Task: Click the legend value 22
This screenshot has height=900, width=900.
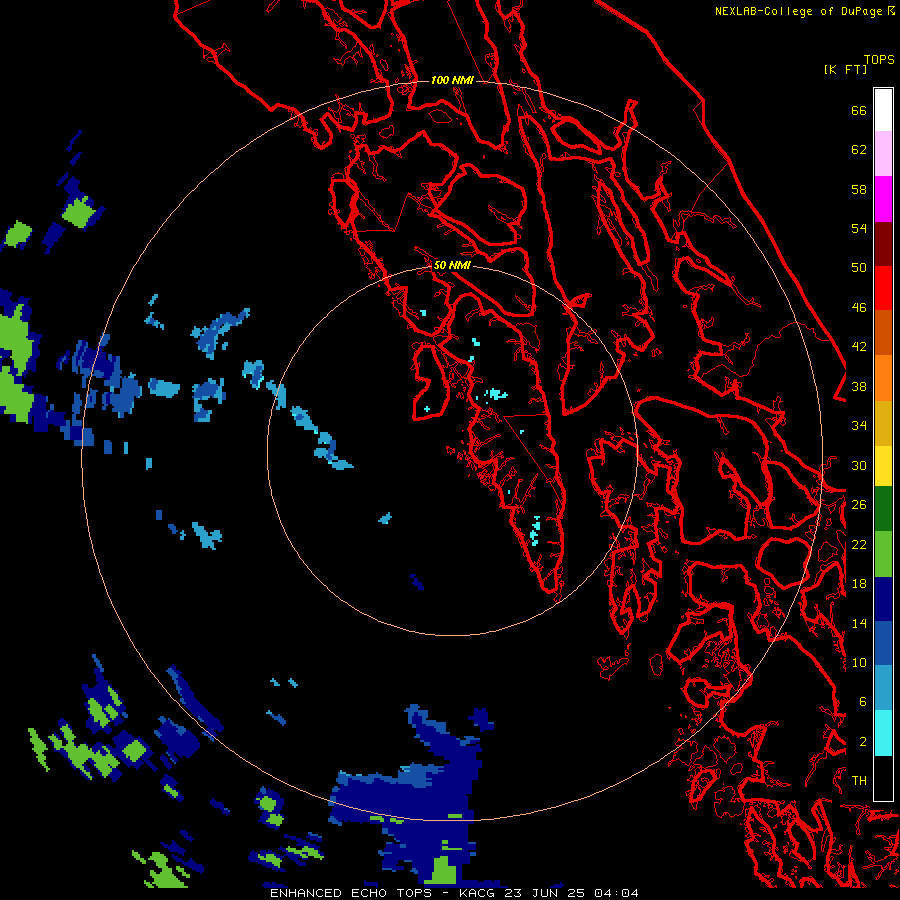Action: click(x=859, y=544)
